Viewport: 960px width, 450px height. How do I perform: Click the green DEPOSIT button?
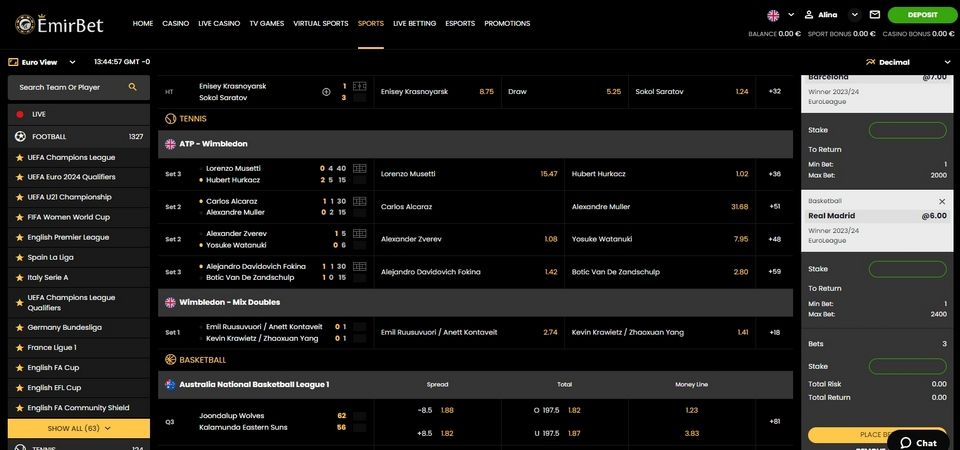pos(922,15)
